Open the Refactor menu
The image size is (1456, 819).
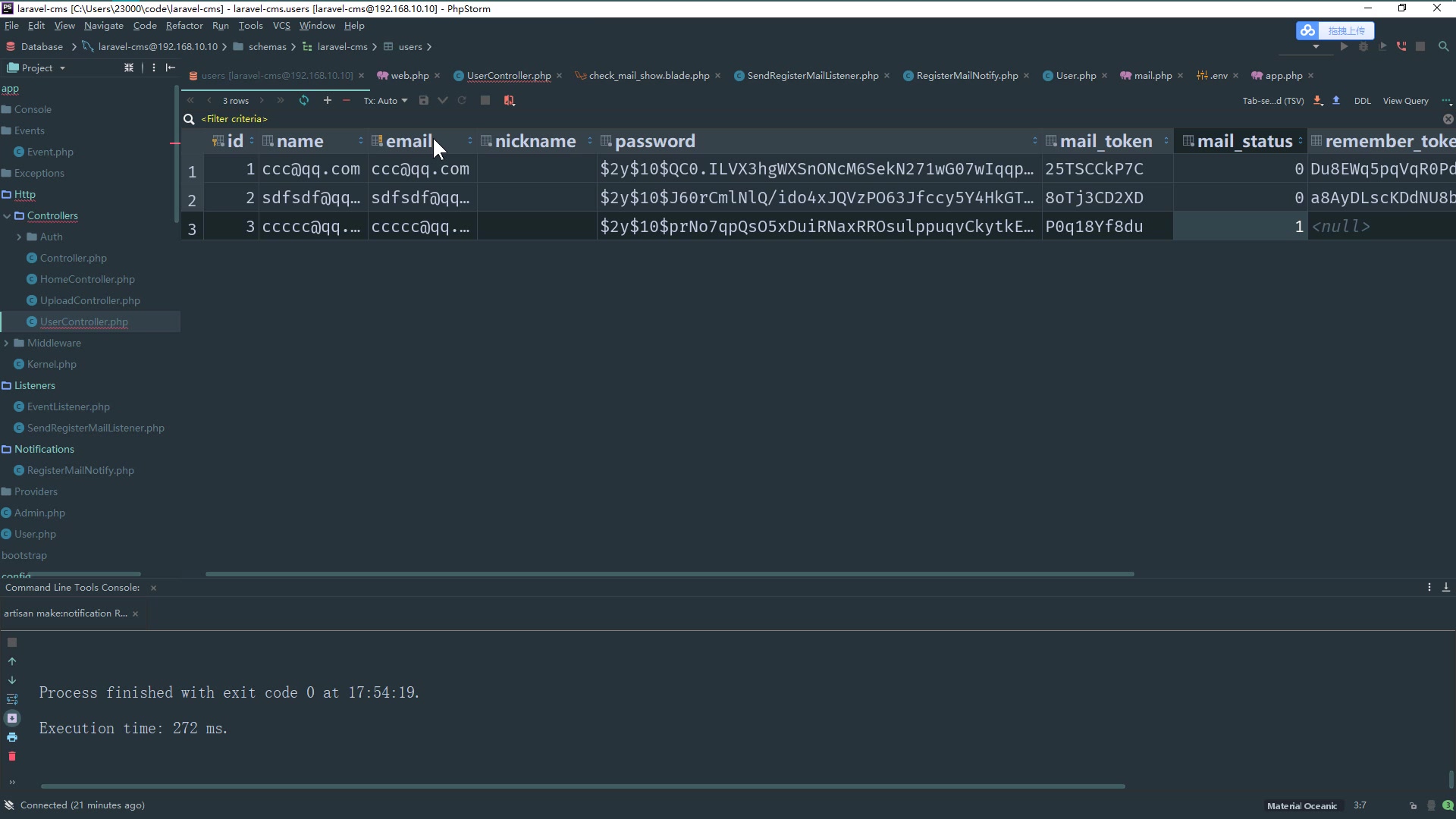(x=184, y=25)
